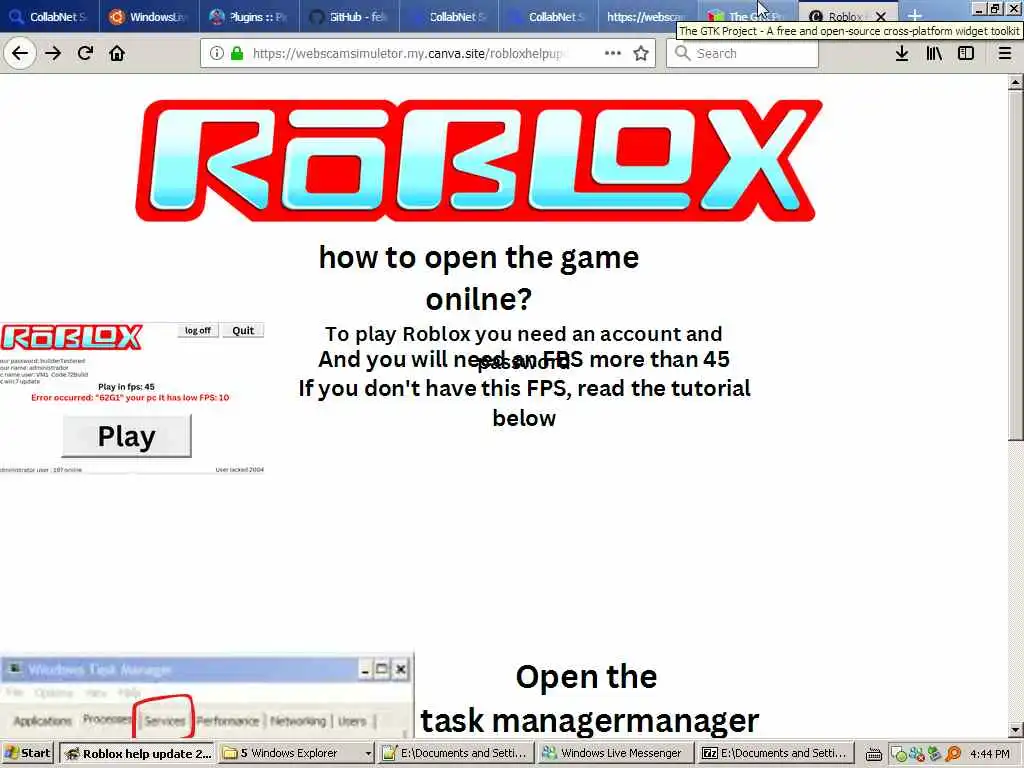Click the Services tab in Task Manager image
The height and width of the screenshot is (768, 1024).
(165, 721)
